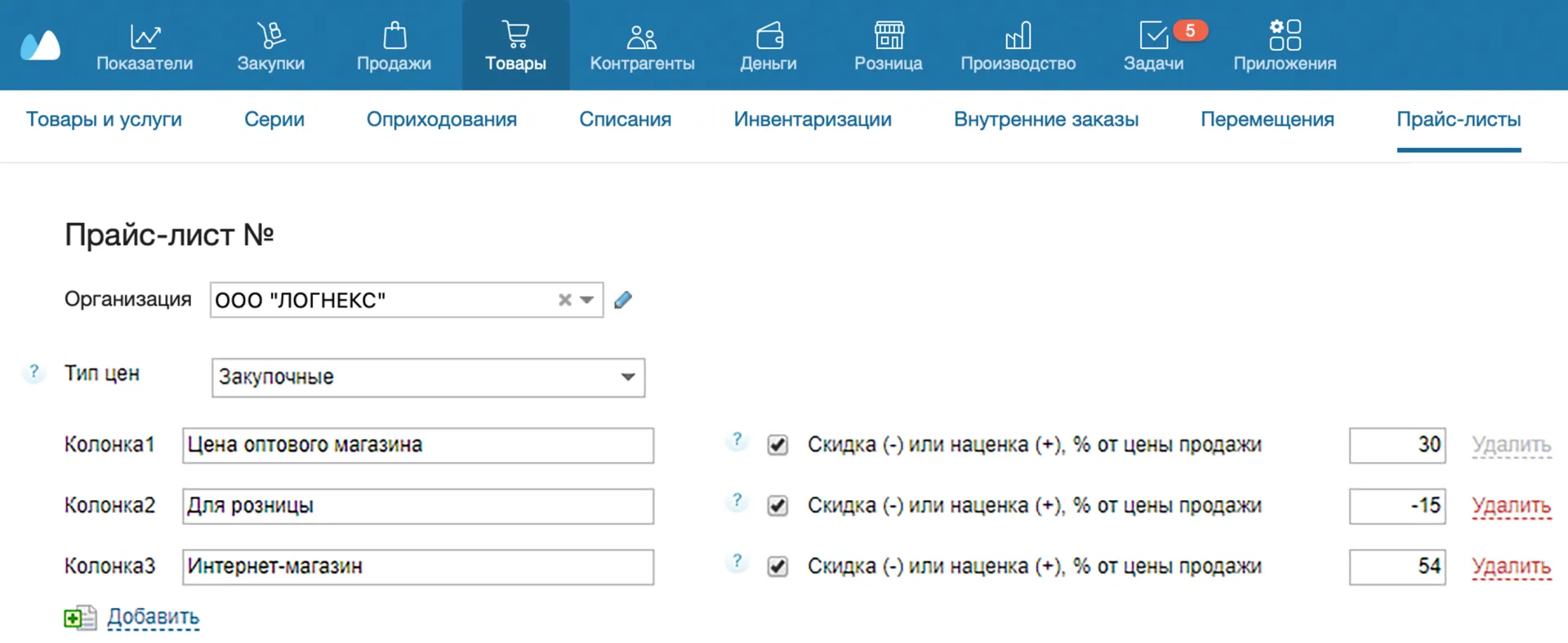Switch to the Инвентаризации tab

tap(813, 119)
